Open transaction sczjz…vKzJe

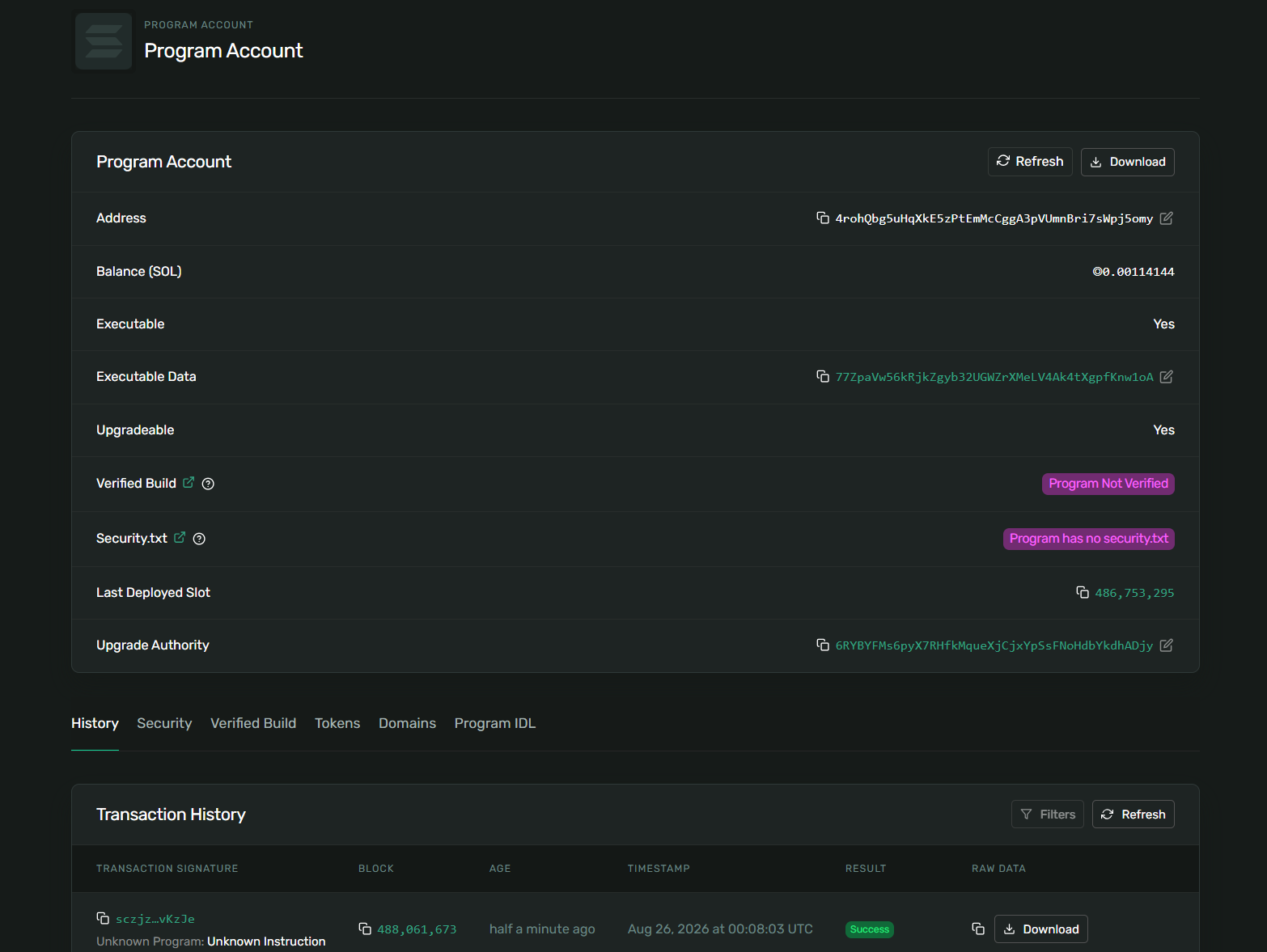pos(155,919)
